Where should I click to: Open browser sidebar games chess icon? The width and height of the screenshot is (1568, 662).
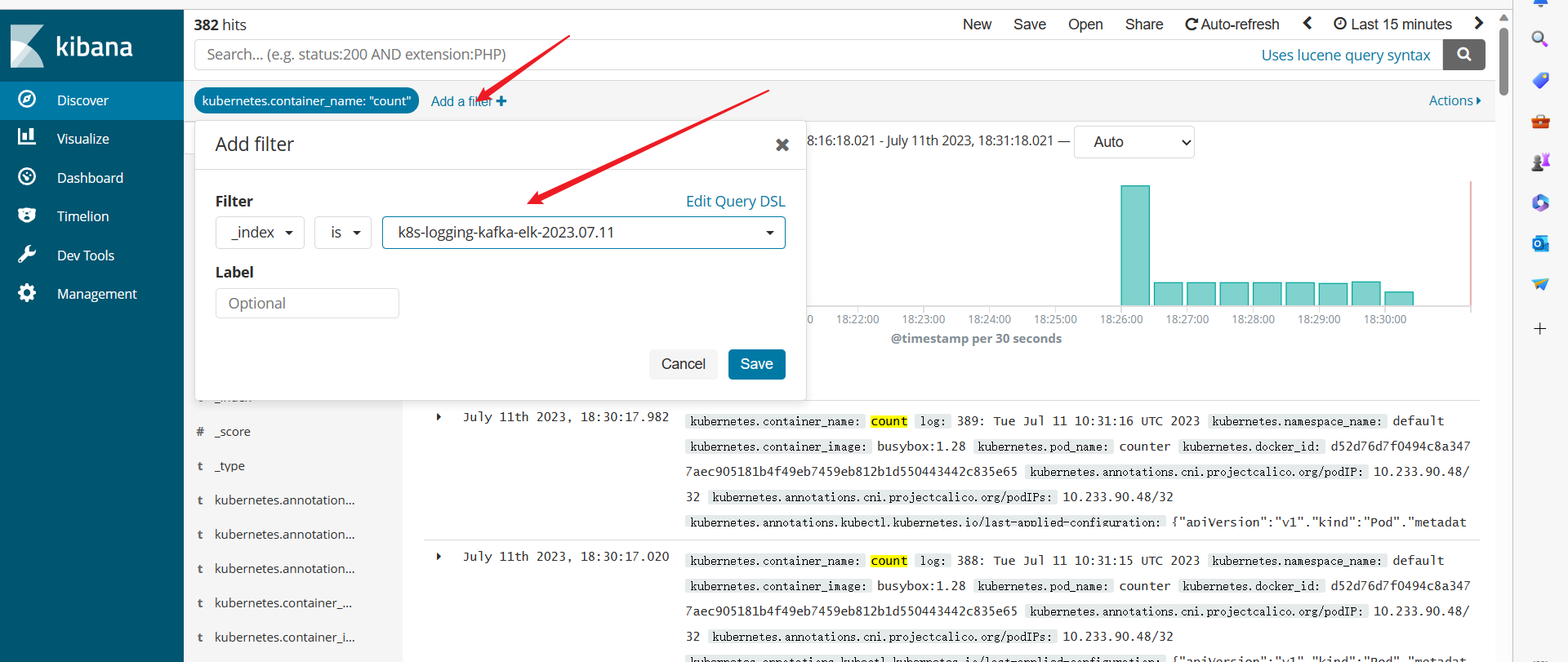click(1540, 162)
